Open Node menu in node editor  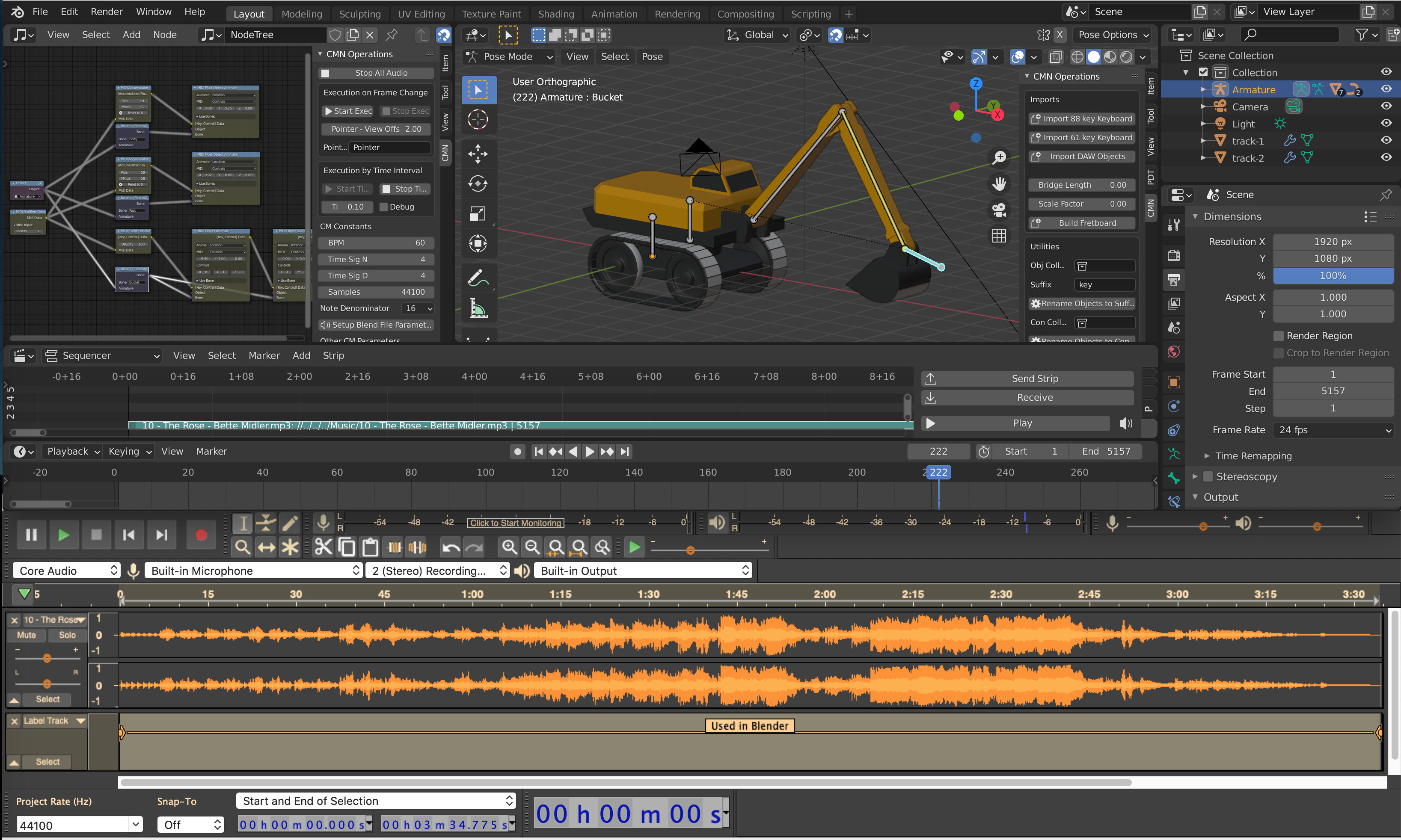click(165, 35)
